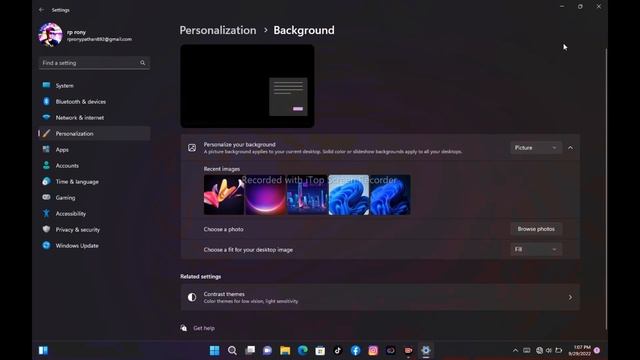The height and width of the screenshot is (360, 640).
Task: Open Facebook from the taskbar
Action: coord(356,350)
